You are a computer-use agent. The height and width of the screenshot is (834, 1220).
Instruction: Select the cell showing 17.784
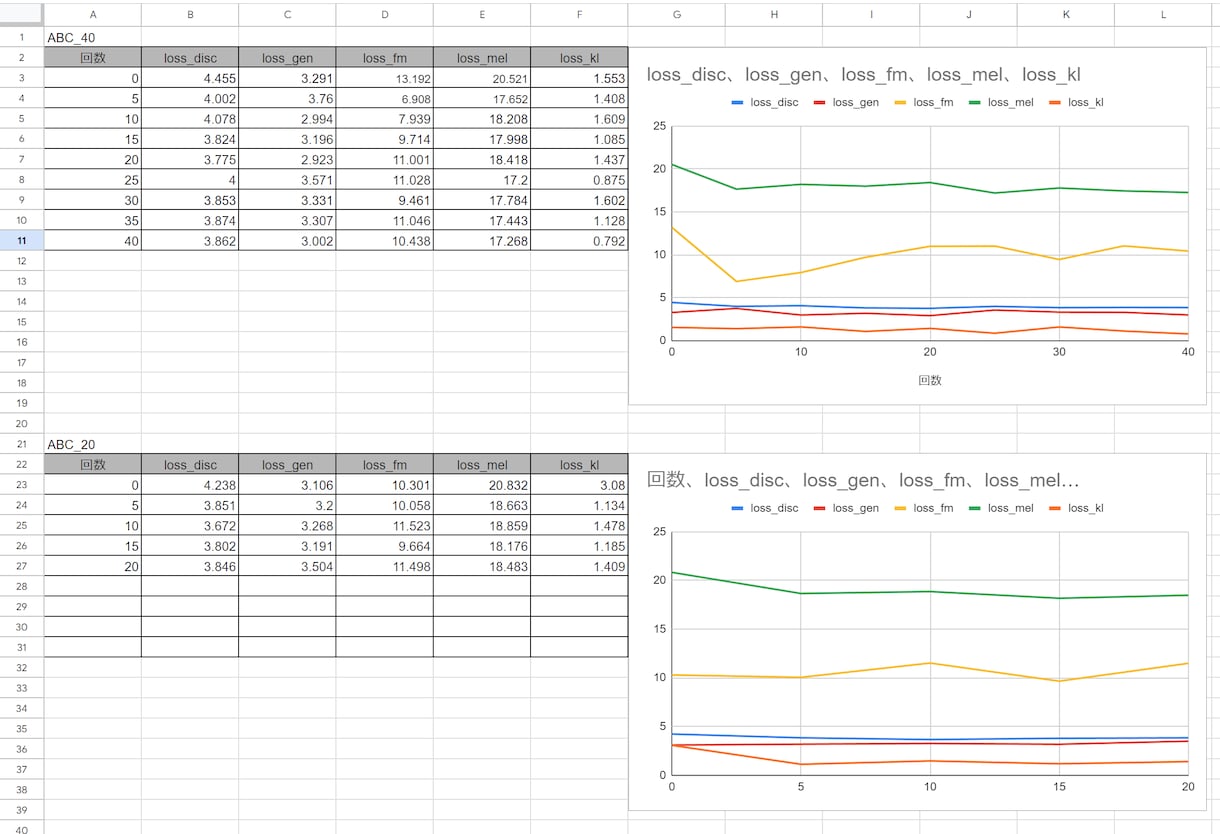[482, 200]
